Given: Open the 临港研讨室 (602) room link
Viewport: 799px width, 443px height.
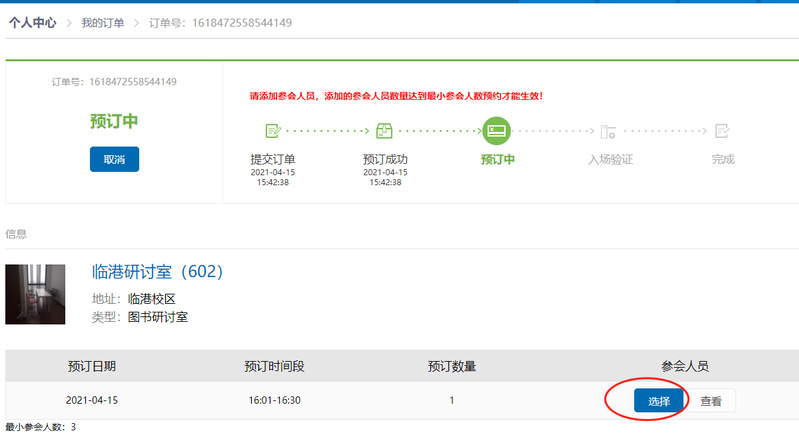Looking at the screenshot, I should coord(157,272).
